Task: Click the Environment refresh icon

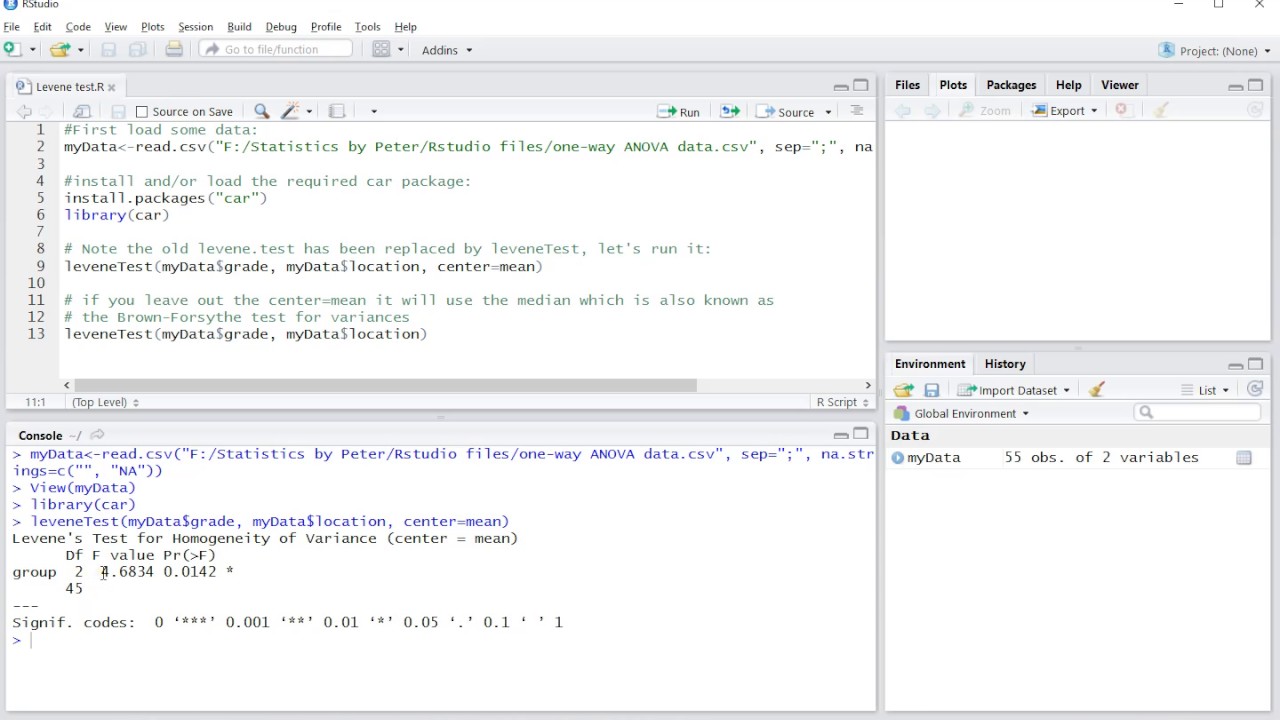Action: (x=1255, y=389)
